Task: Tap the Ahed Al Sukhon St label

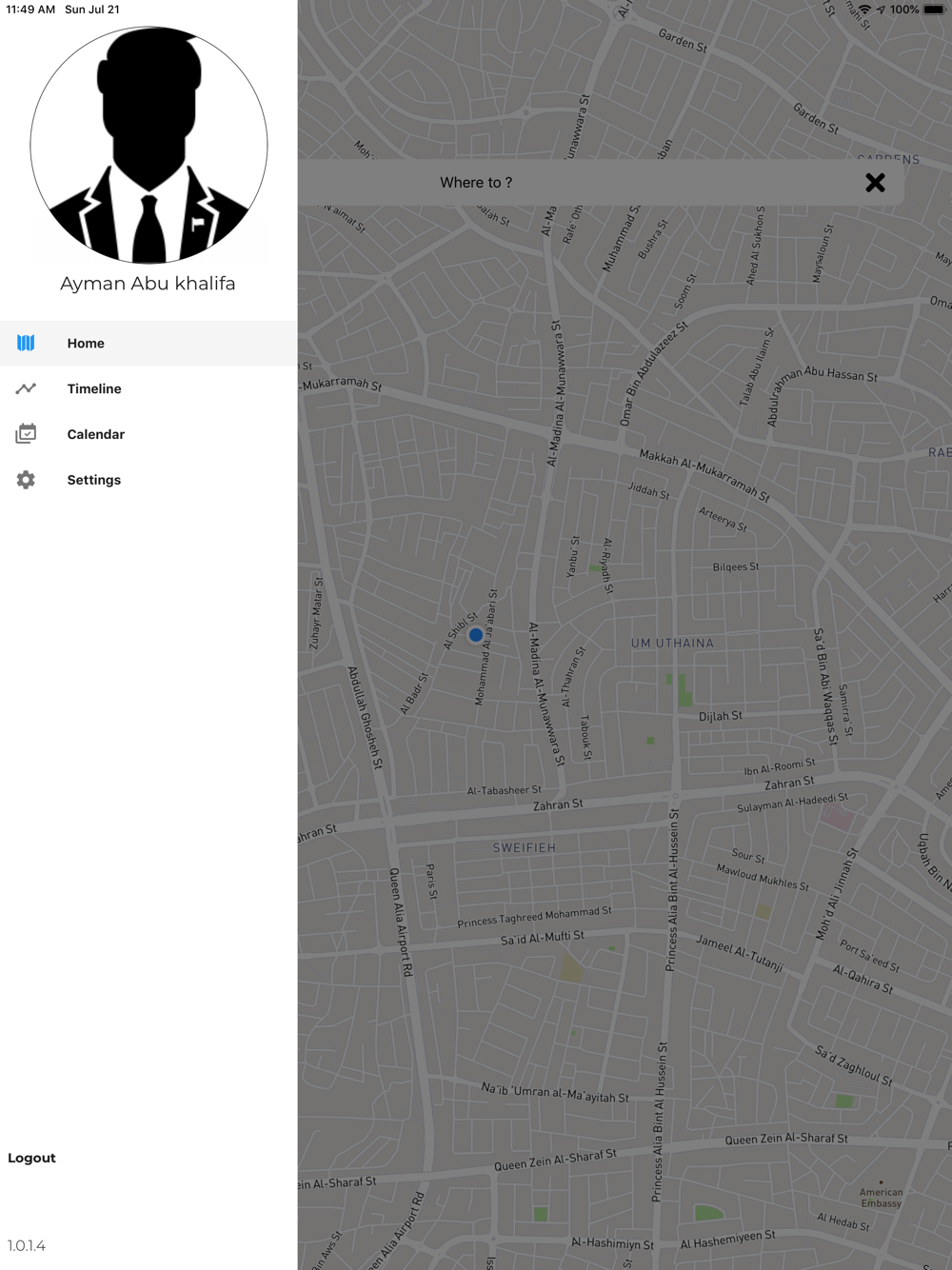Action: click(x=755, y=246)
